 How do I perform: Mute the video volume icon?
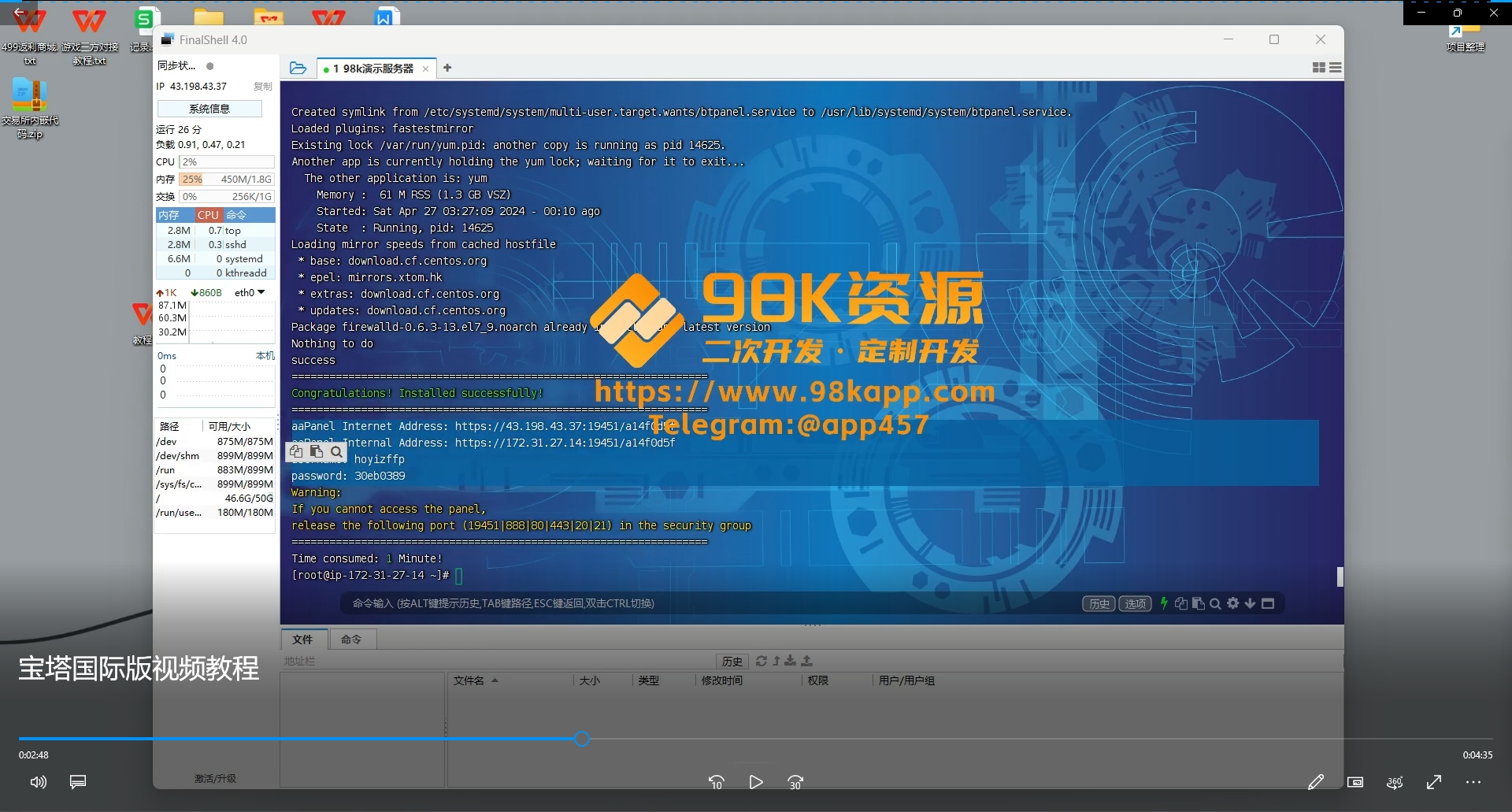[38, 782]
